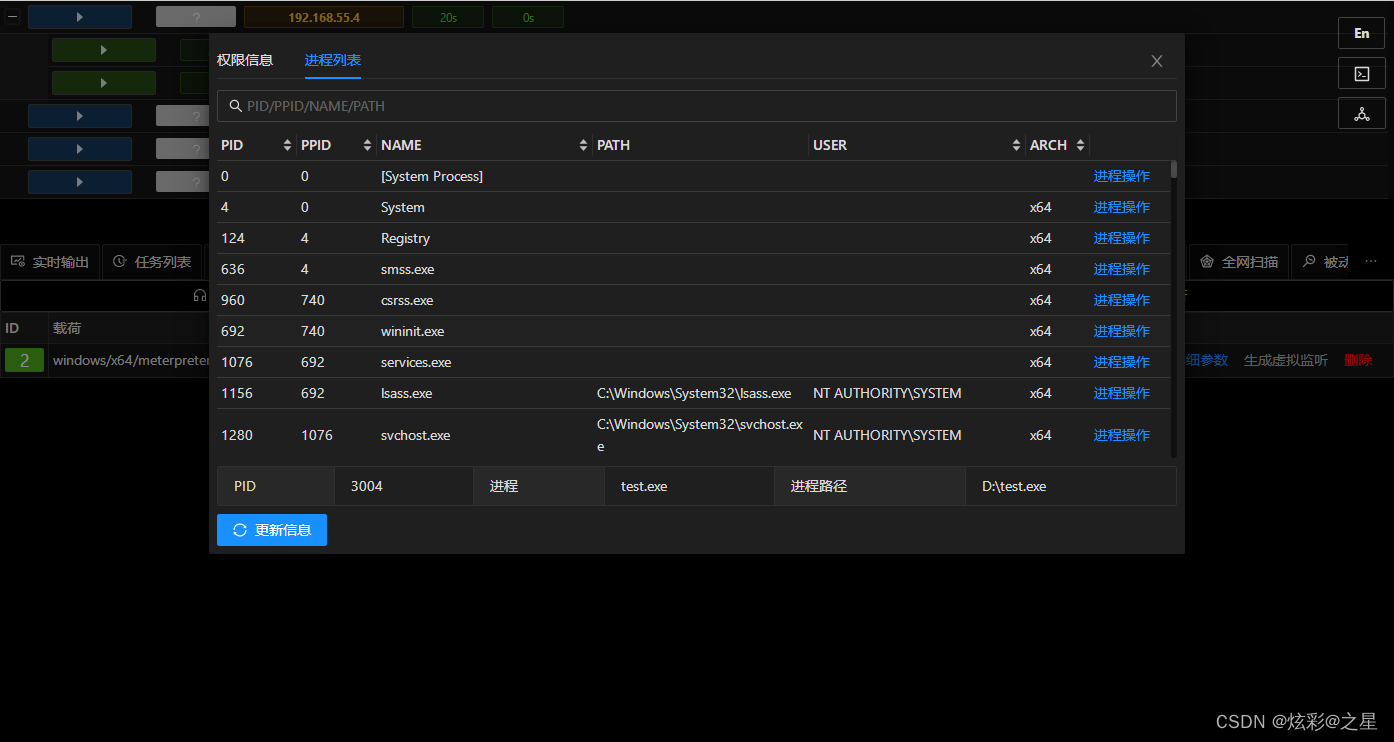
Task: Open the network topology icon button
Action: (1362, 114)
